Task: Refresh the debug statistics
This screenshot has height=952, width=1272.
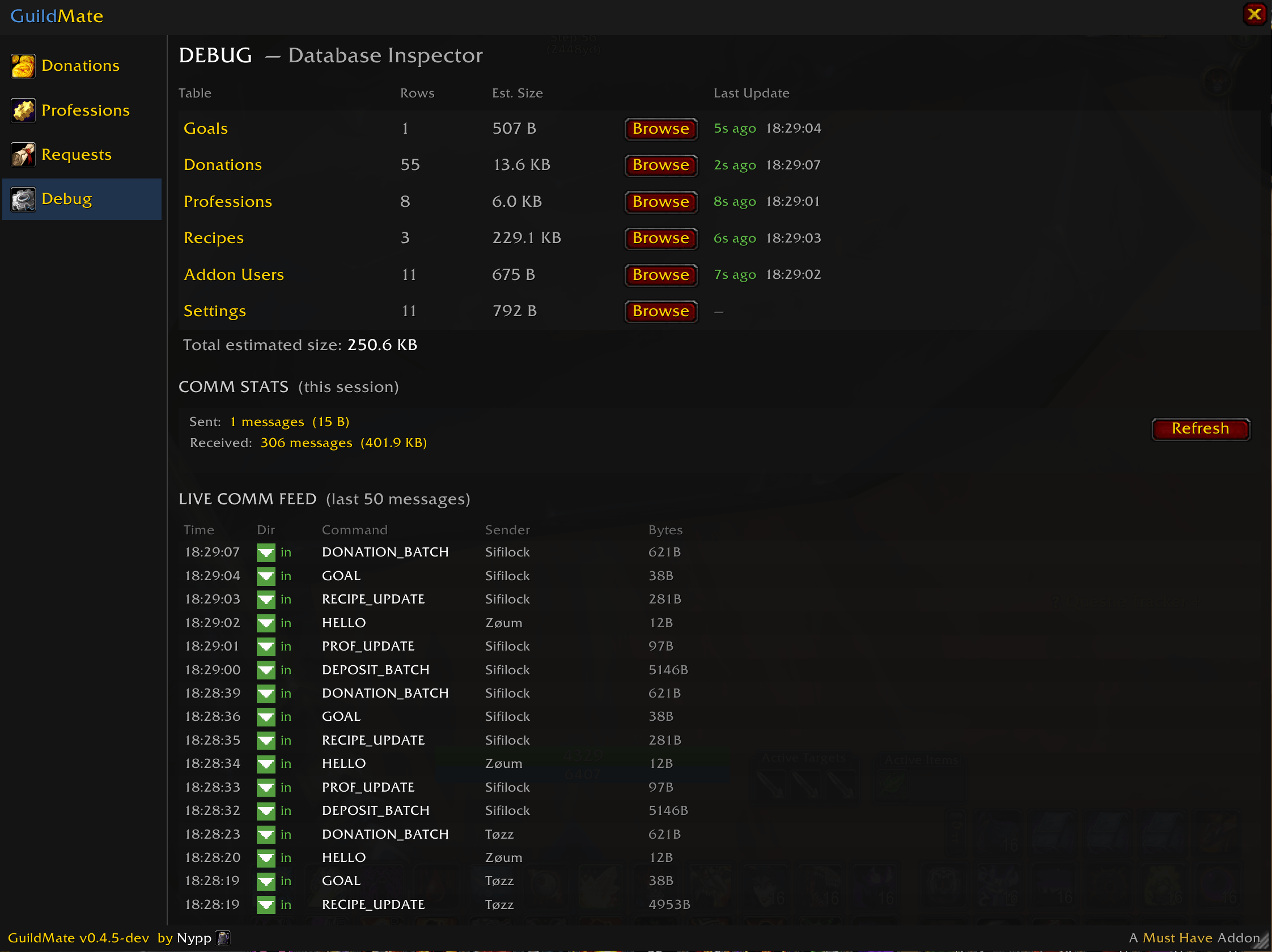Action: 1200,429
